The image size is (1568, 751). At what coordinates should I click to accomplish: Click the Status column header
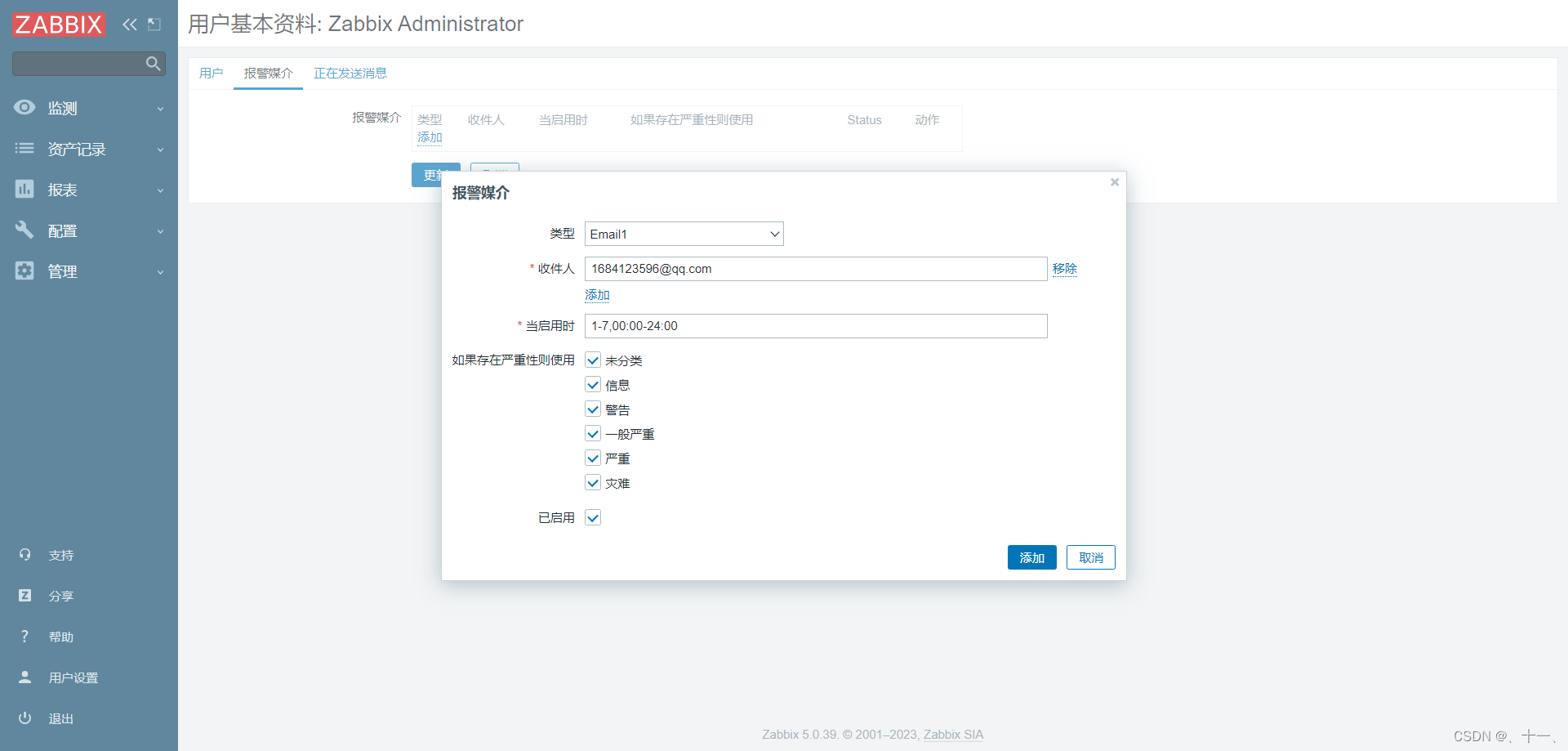coord(864,120)
